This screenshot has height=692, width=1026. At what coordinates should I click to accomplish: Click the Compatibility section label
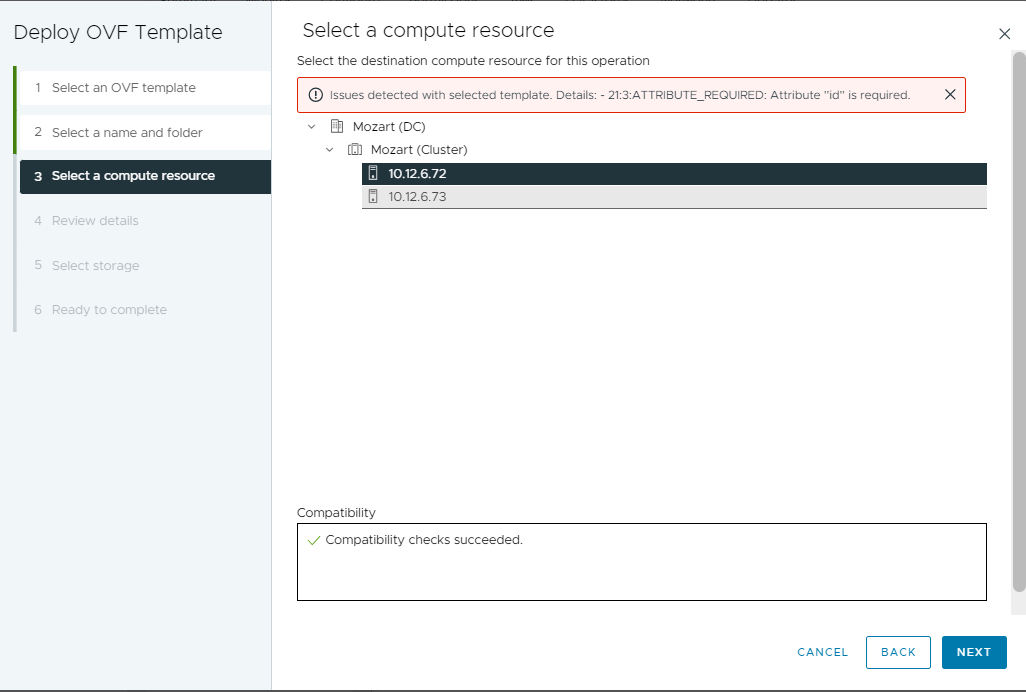coord(336,513)
